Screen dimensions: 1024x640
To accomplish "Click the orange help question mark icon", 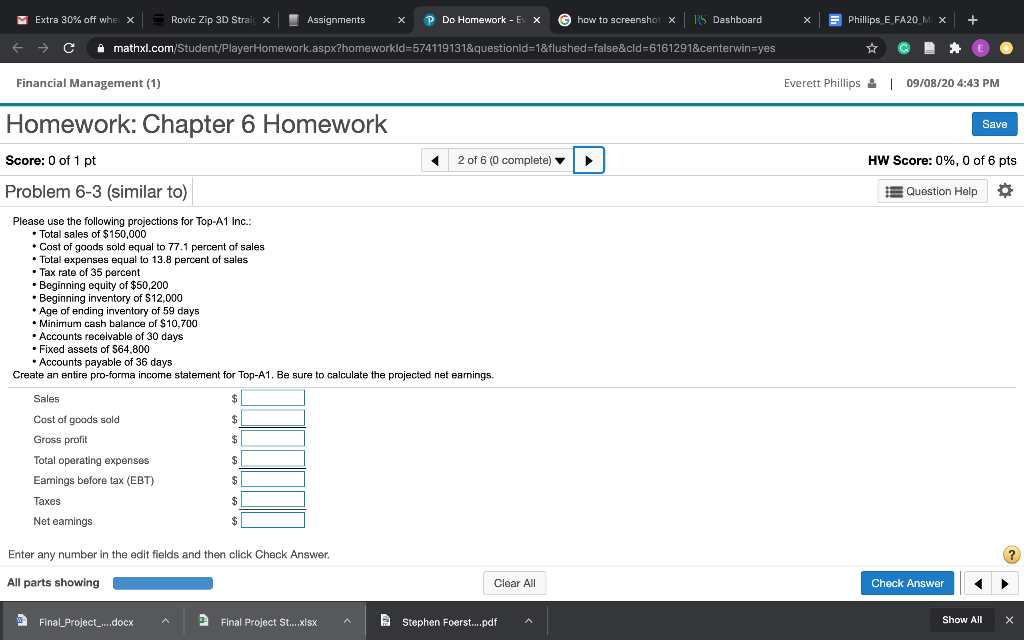I will (1010, 554).
